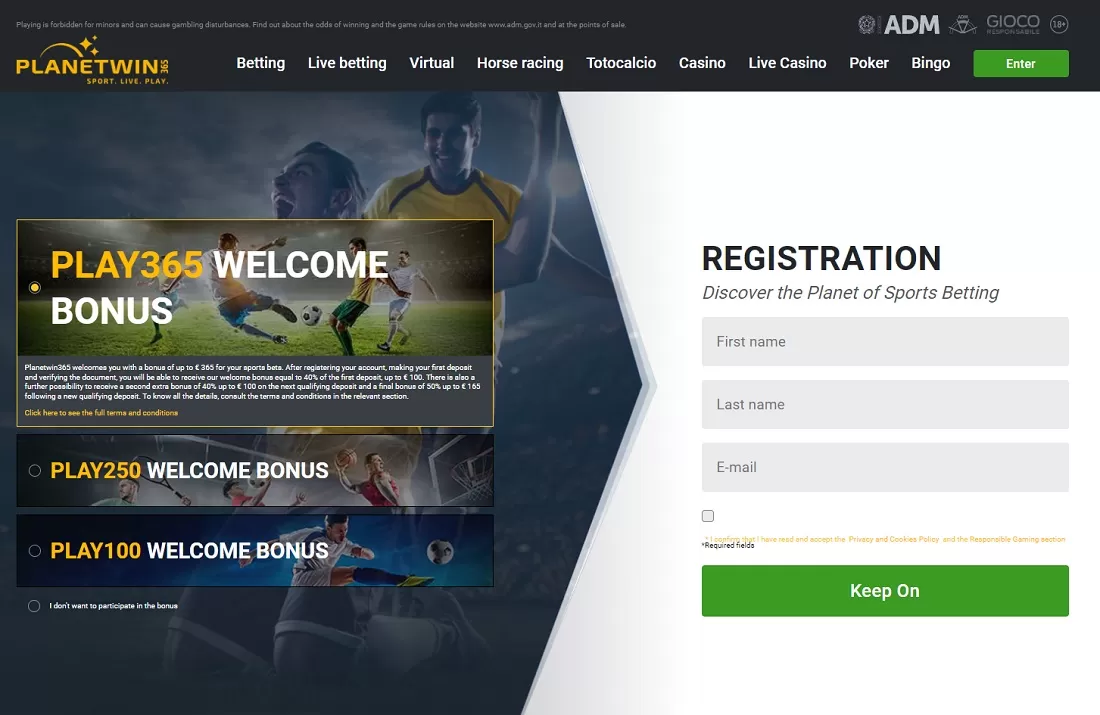Screen dimensions: 1100x715
Task: Select the PLAY250 welcome bonus option
Action: pyautogui.click(x=34, y=471)
